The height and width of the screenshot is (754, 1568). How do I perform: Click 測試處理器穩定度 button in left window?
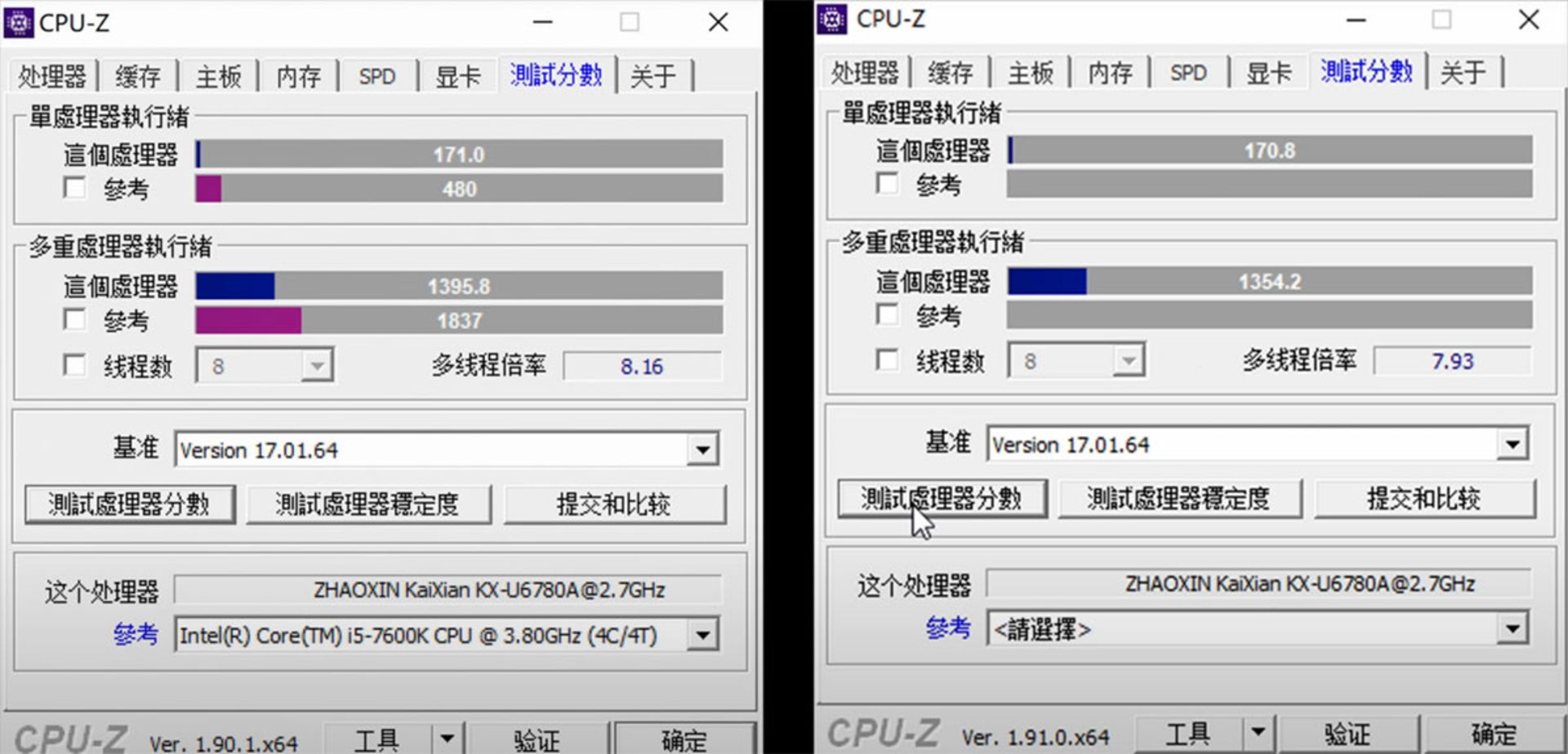tap(368, 504)
